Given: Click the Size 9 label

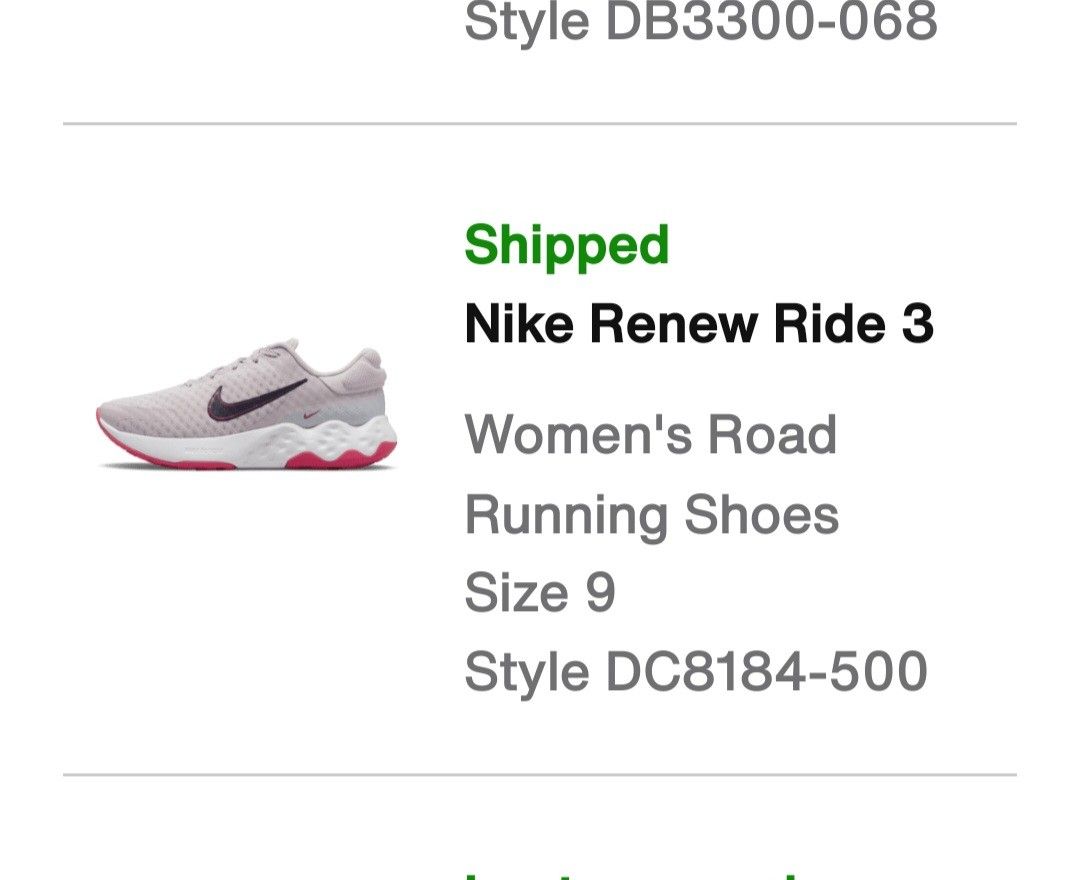Looking at the screenshot, I should 539,593.
